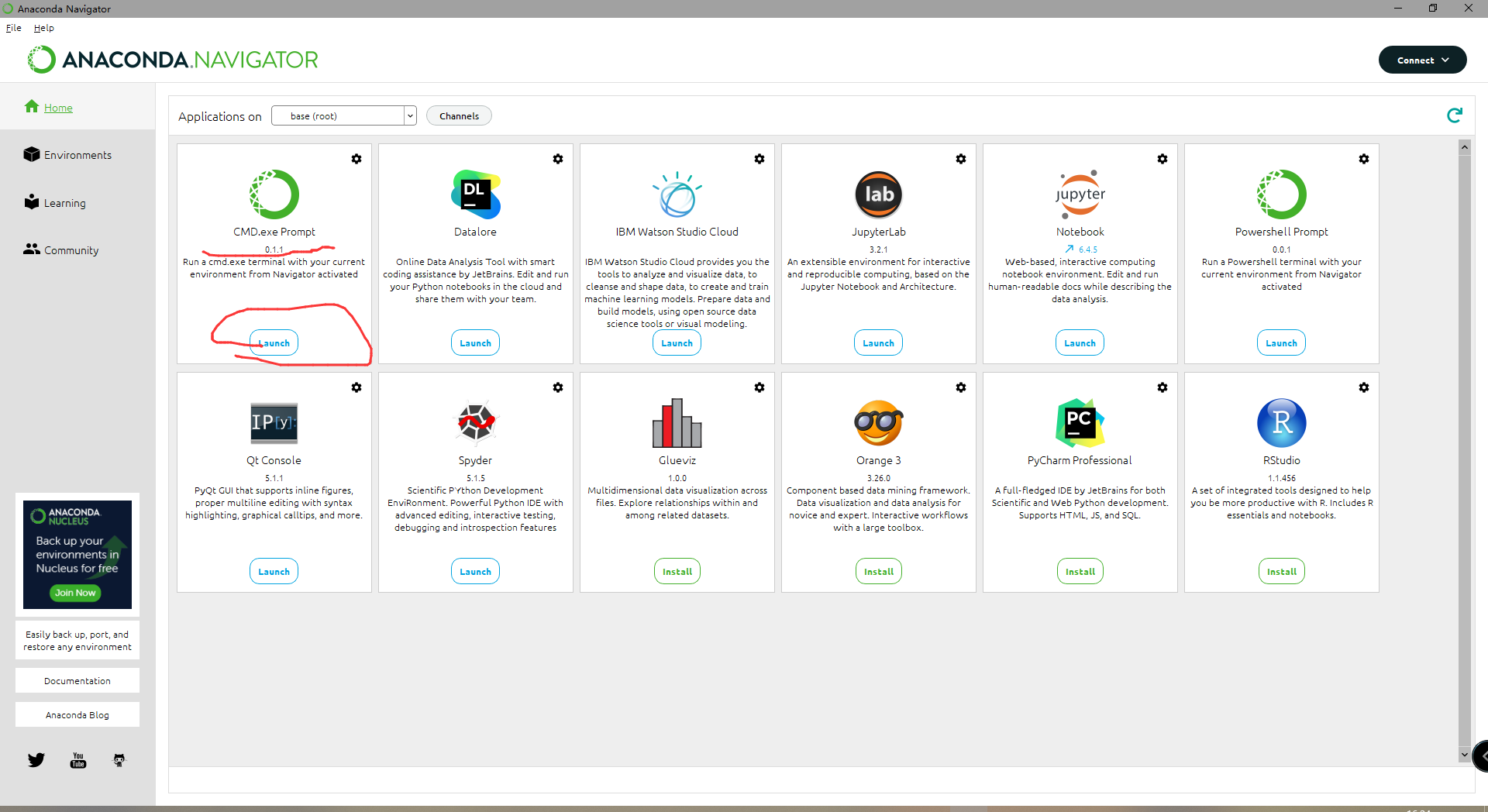The image size is (1488, 812).
Task: Install Glueviz
Action: coord(677,571)
